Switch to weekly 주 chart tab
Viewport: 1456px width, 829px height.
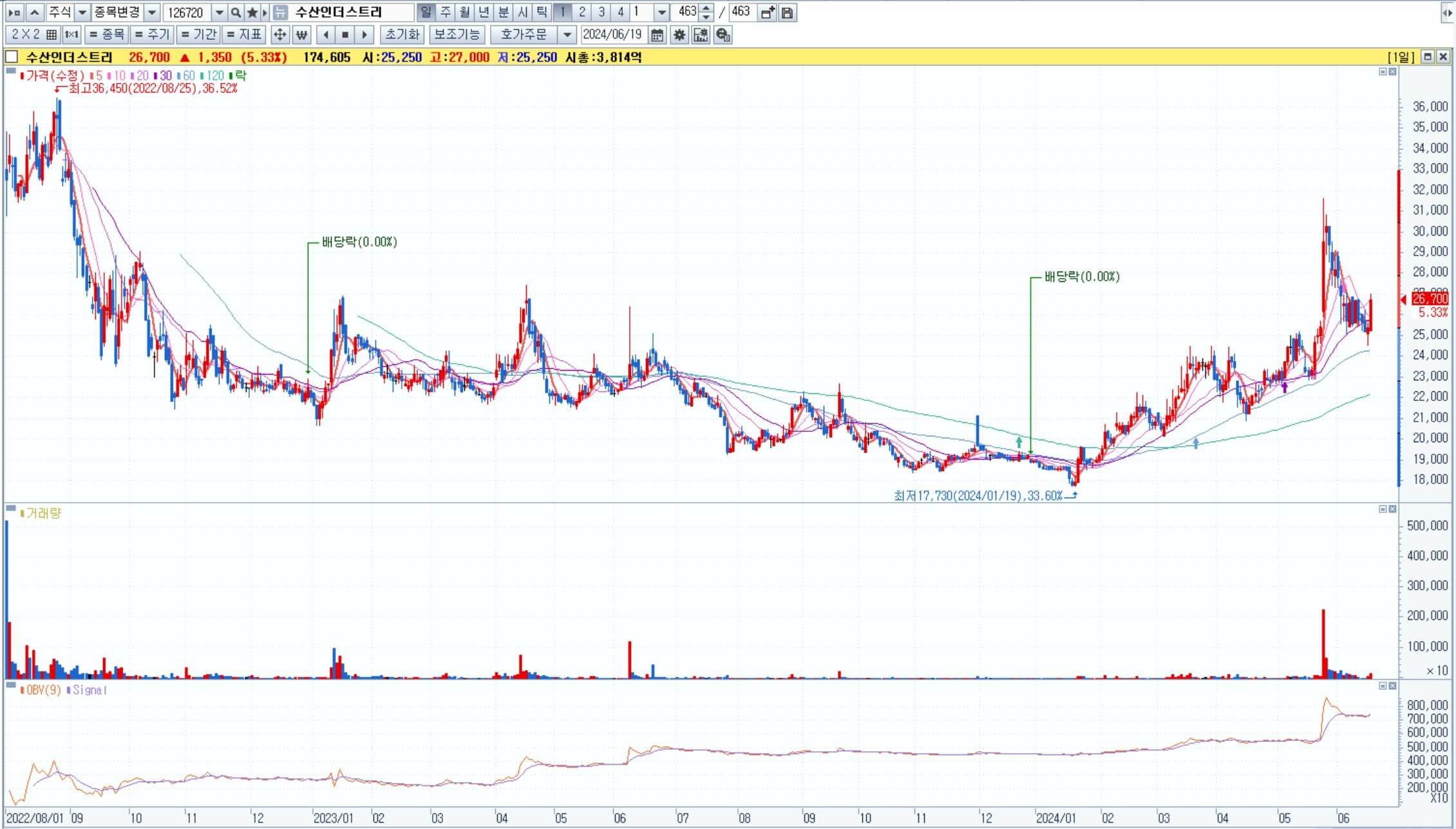[x=445, y=12]
